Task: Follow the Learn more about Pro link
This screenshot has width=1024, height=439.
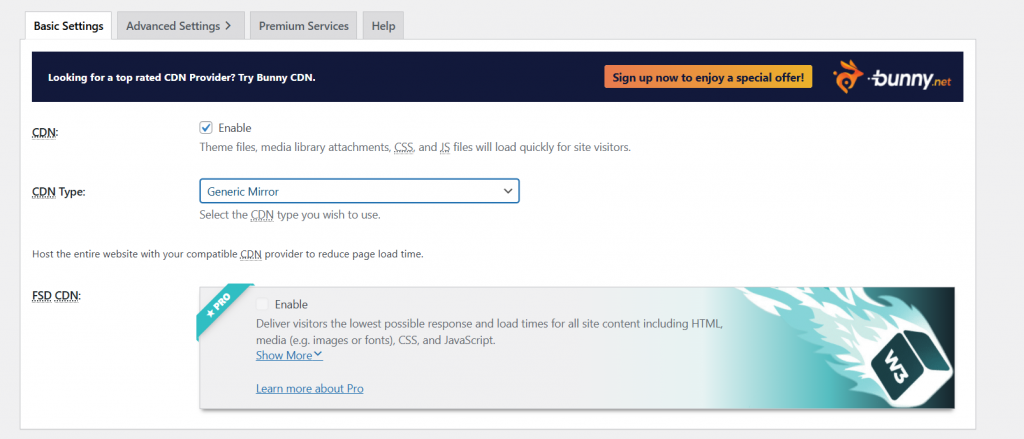Action: pos(309,388)
